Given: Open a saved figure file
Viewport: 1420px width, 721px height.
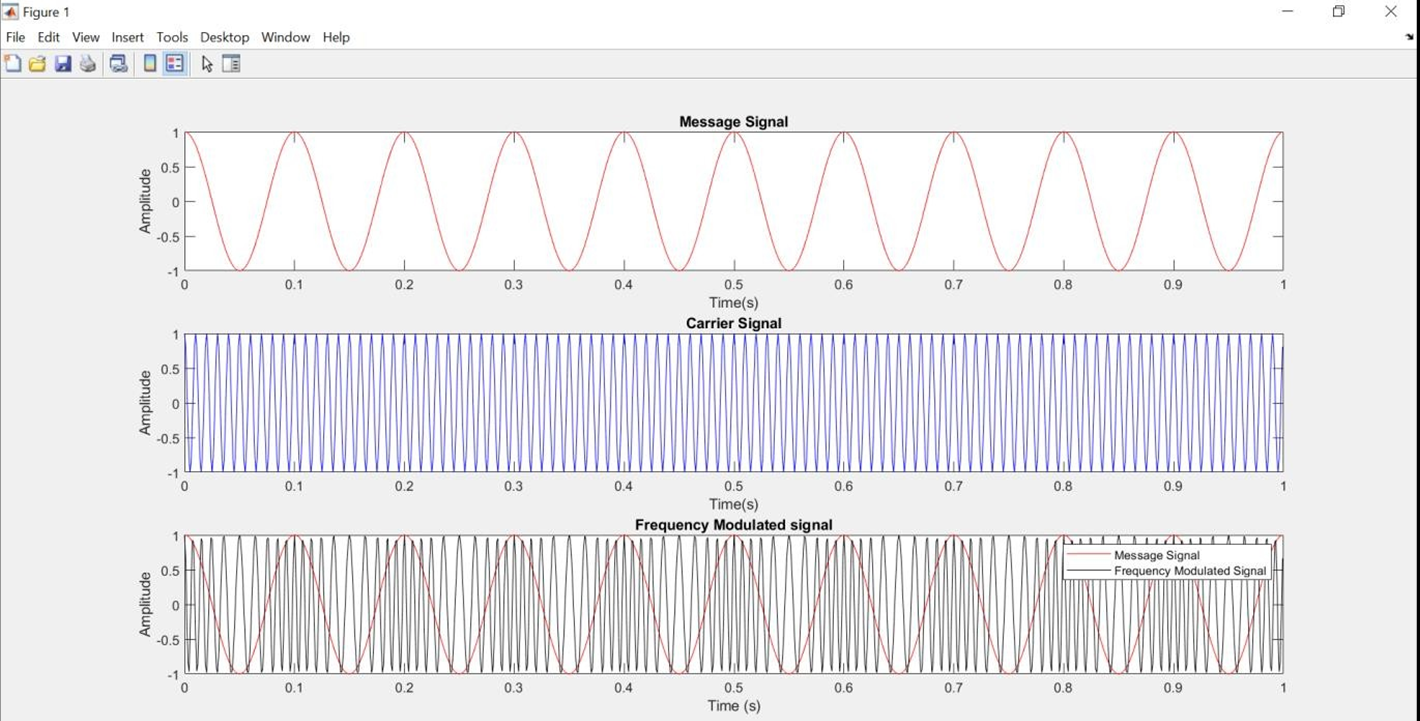Looking at the screenshot, I should pyautogui.click(x=37, y=63).
